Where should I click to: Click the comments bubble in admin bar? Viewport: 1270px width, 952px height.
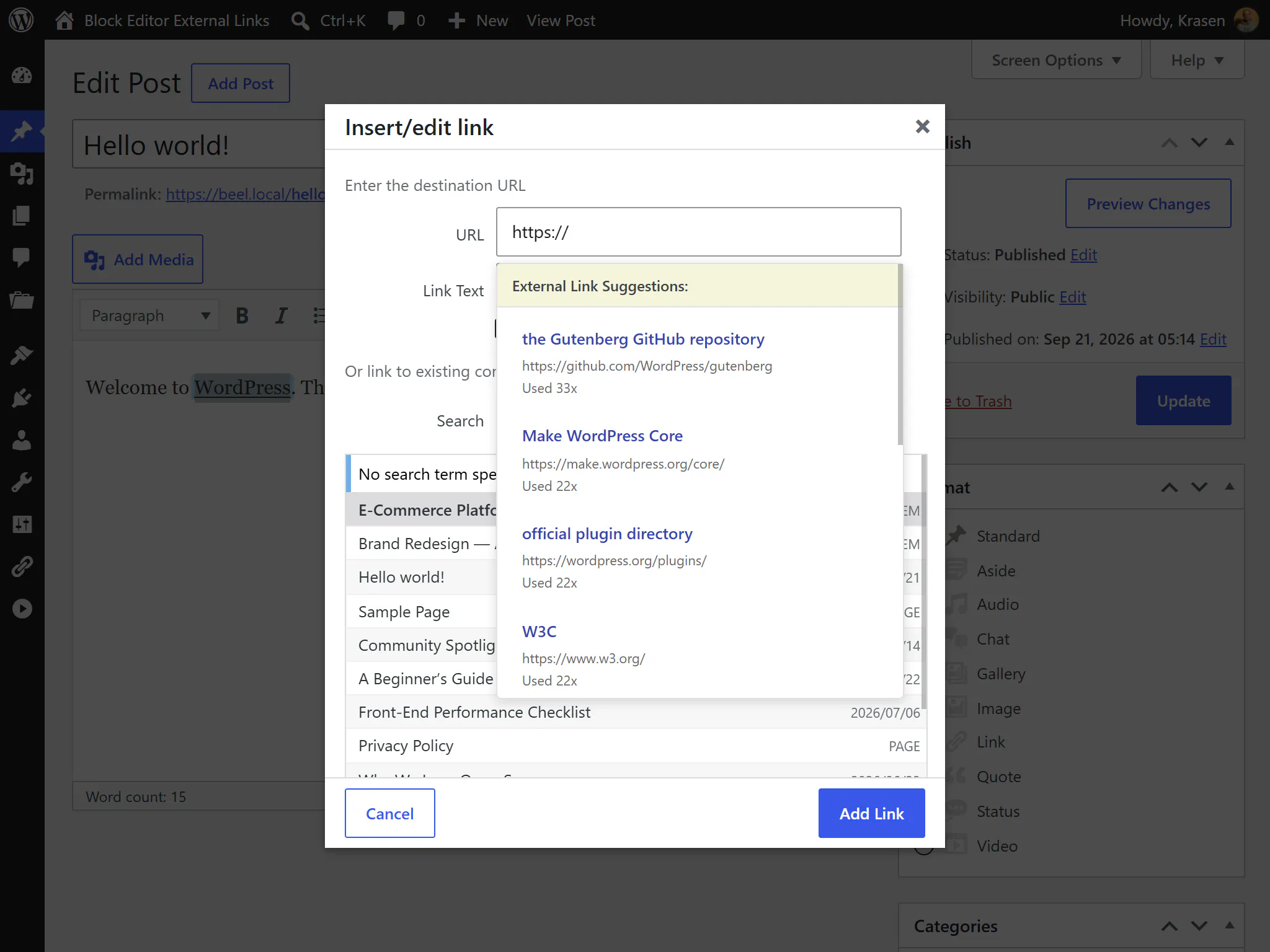(x=396, y=20)
